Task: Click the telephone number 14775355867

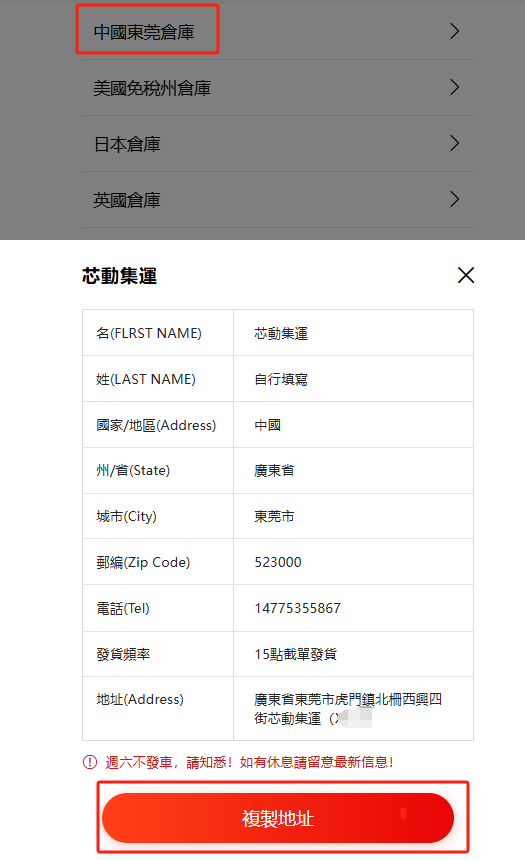Action: click(297, 608)
